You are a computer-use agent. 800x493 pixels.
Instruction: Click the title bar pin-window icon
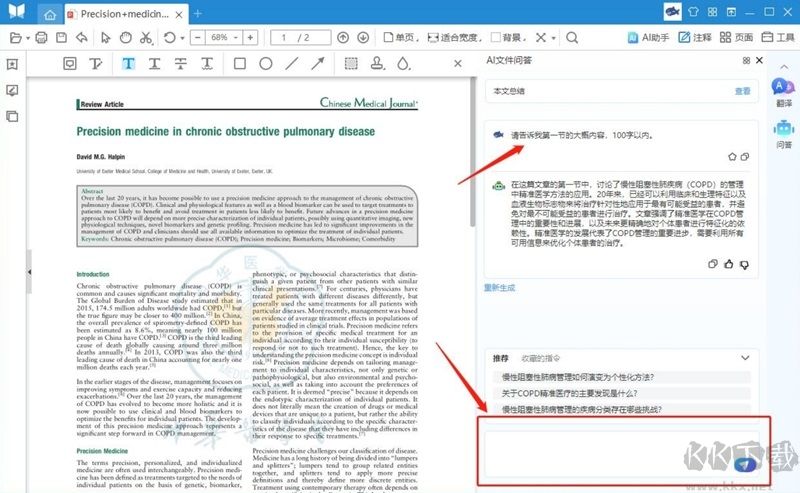[x=731, y=12]
